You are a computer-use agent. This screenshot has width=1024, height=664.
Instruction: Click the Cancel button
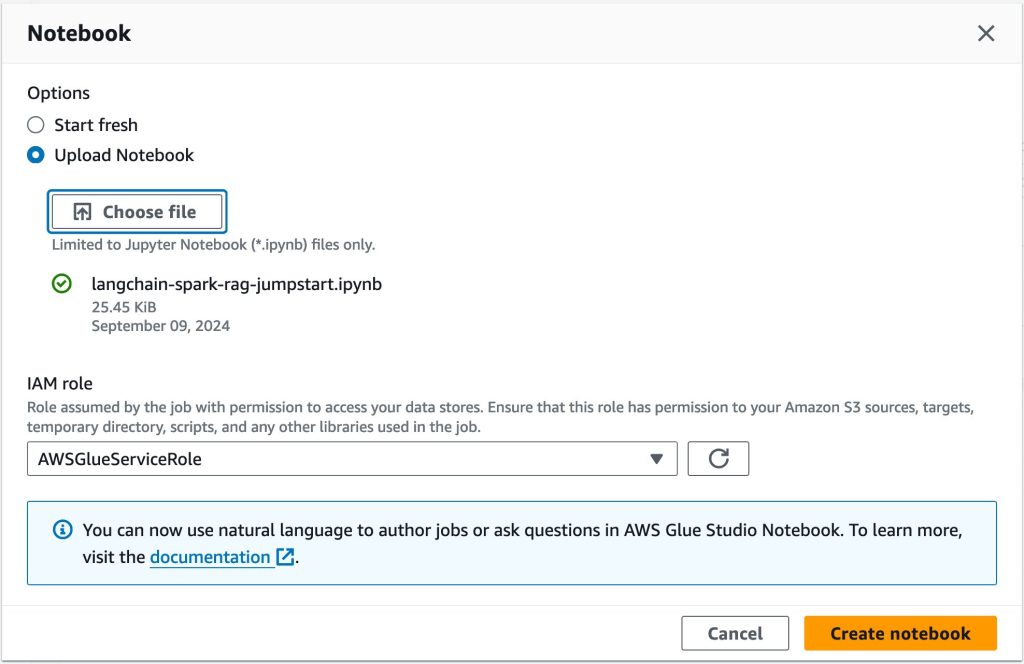pyautogui.click(x=735, y=633)
